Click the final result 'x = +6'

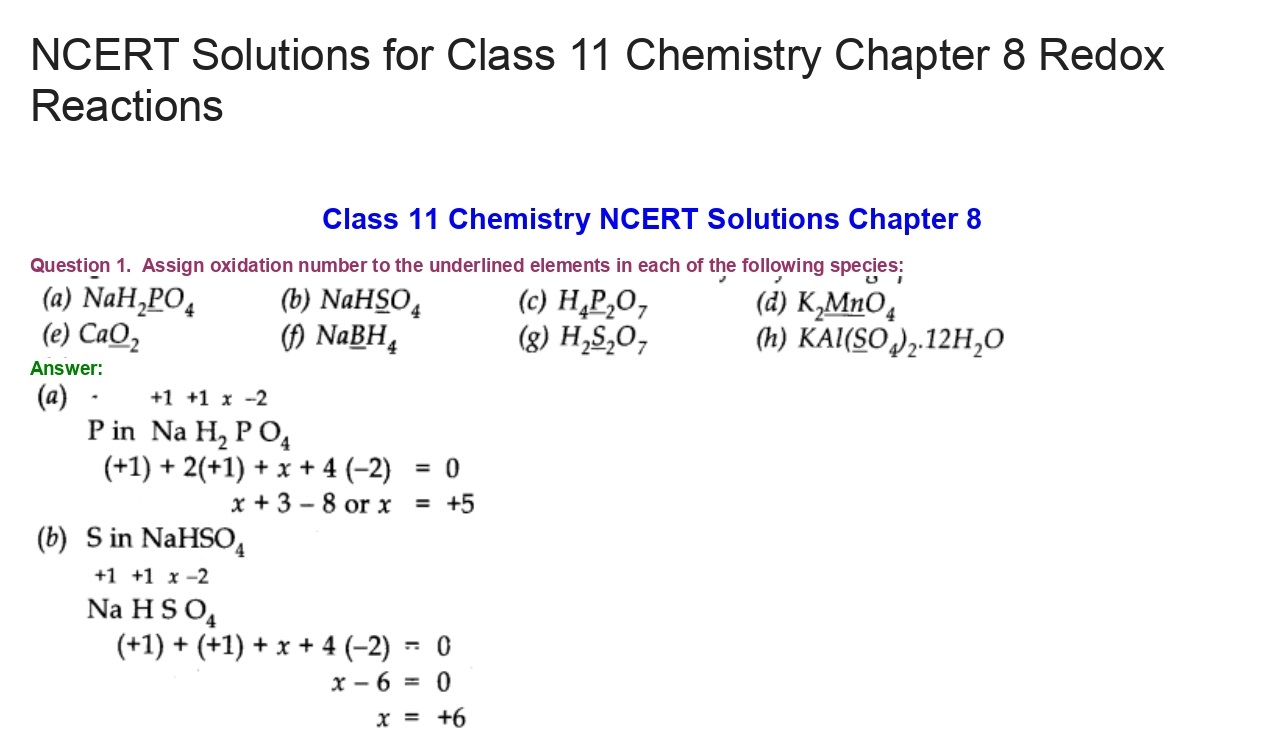[421, 717]
